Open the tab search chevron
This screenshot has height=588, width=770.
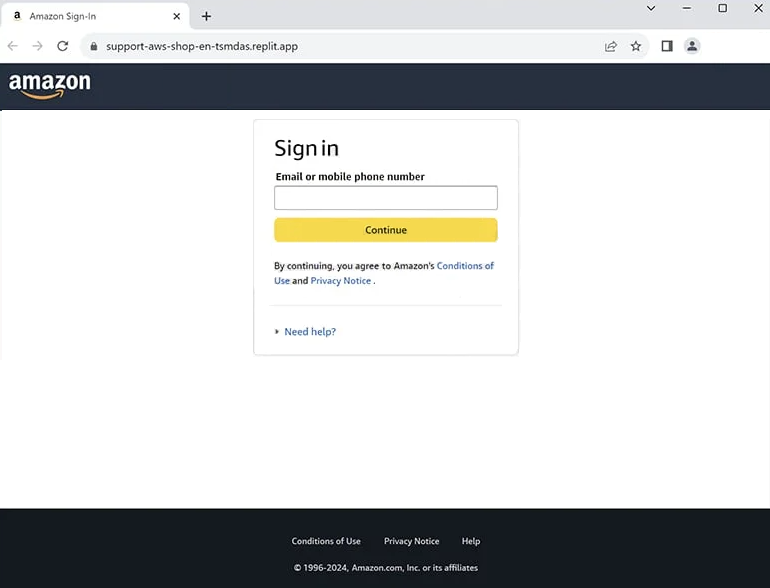651,8
